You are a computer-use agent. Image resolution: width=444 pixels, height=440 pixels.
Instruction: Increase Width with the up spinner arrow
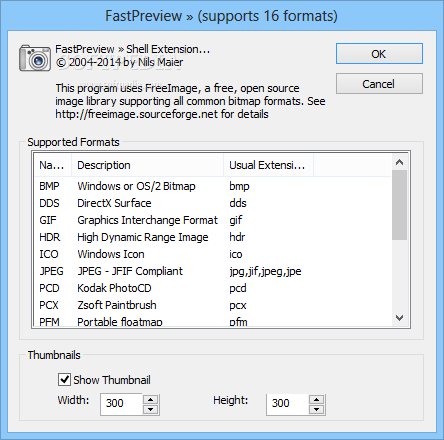point(151,400)
